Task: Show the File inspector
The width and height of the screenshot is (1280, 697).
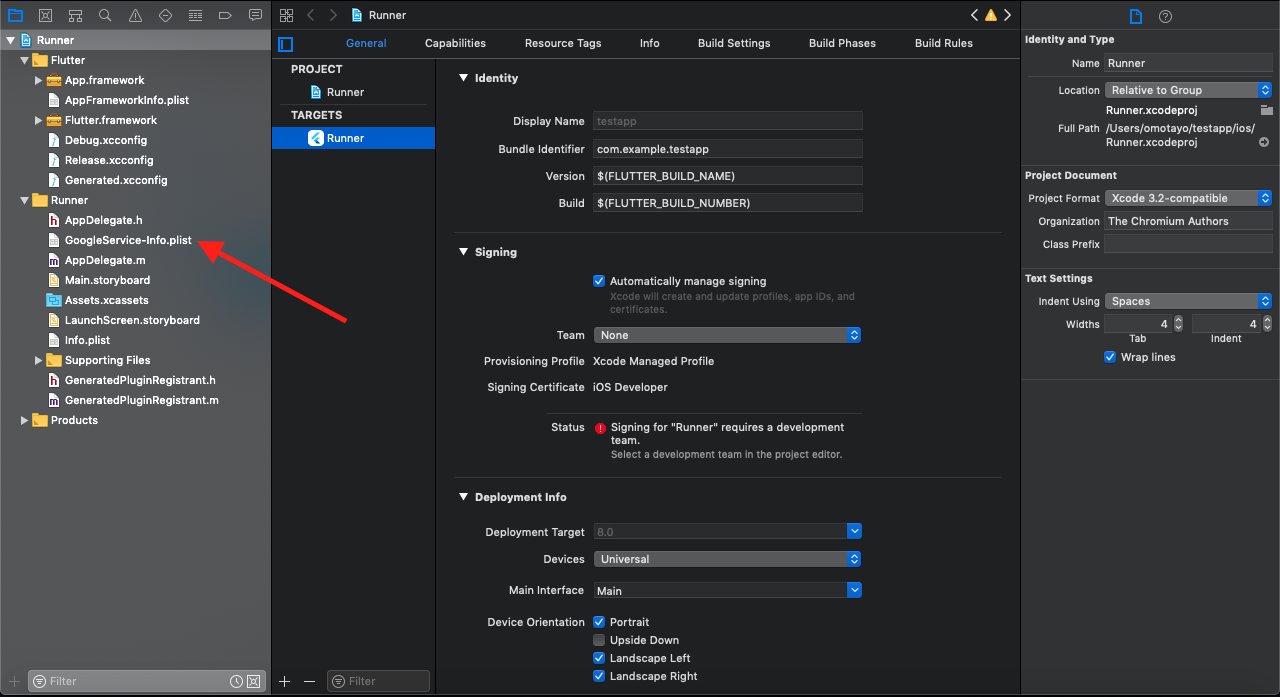Action: tap(1135, 16)
